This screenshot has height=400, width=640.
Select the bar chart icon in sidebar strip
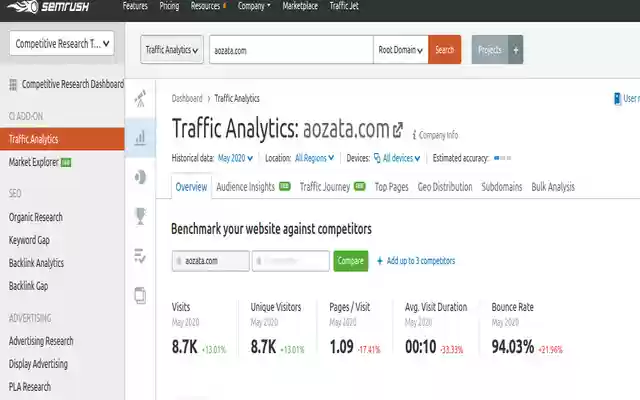pyautogui.click(x=140, y=138)
